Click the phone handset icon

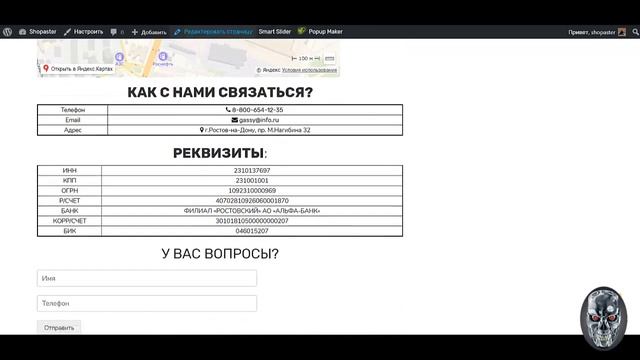228,110
